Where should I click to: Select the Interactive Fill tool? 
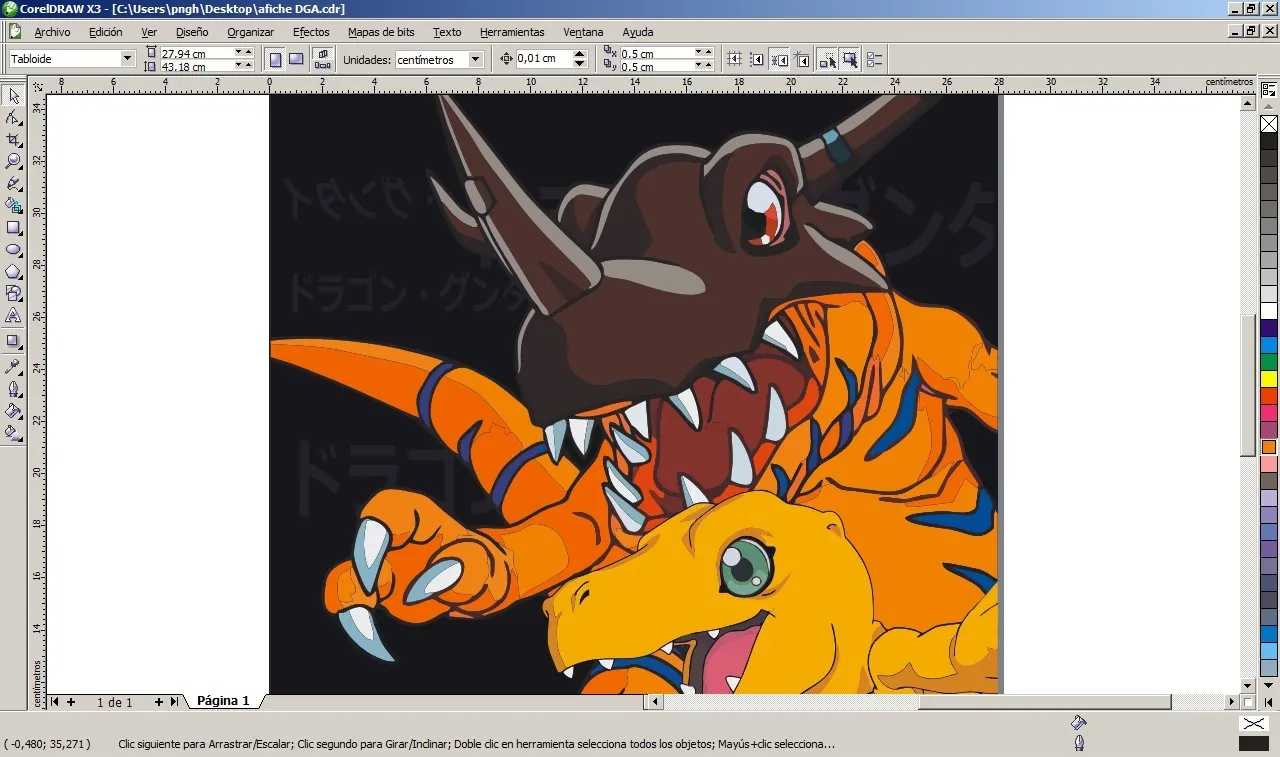(x=13, y=433)
